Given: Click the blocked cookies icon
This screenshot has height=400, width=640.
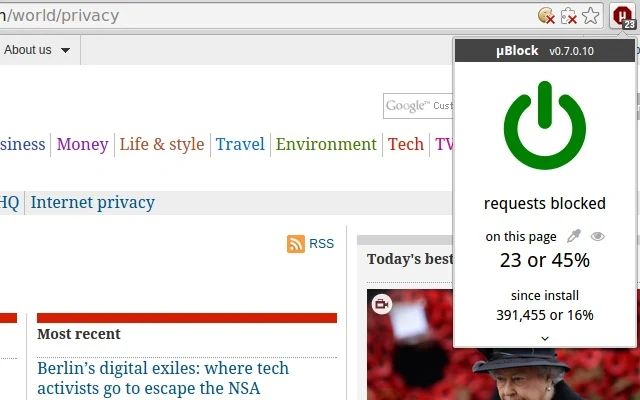Looking at the screenshot, I should [x=547, y=16].
